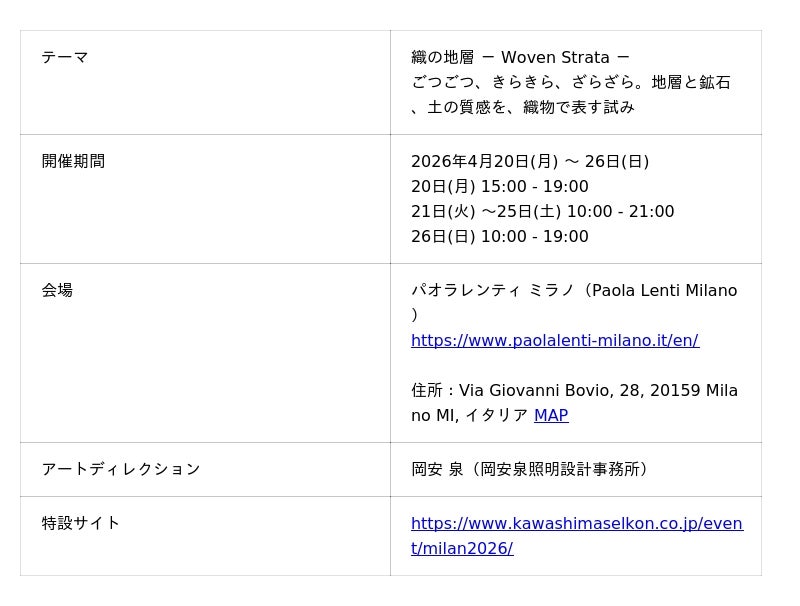Viewport: 800px width, 606px height.
Task: Click the 20日(月) 15:00 - 19:00 line
Action: click(499, 186)
